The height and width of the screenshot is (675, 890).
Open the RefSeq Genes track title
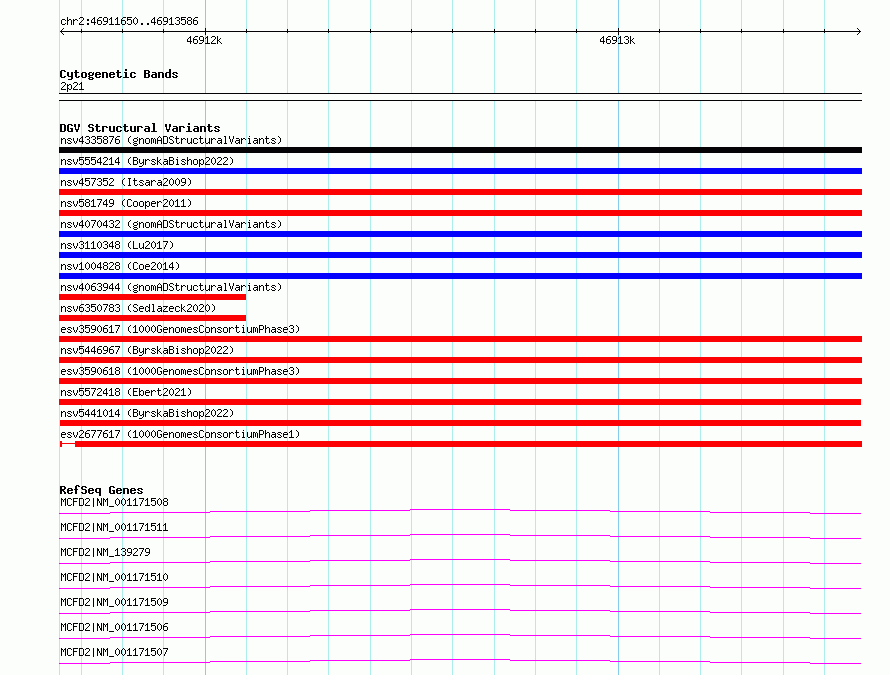click(x=101, y=490)
